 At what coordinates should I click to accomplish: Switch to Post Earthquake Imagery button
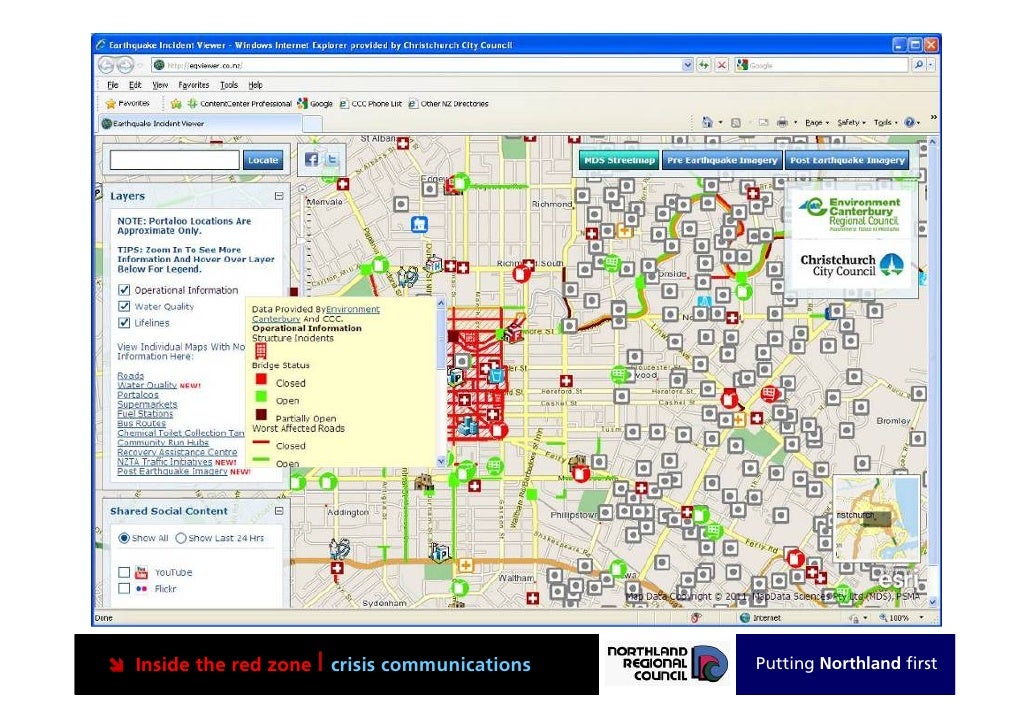coord(847,160)
